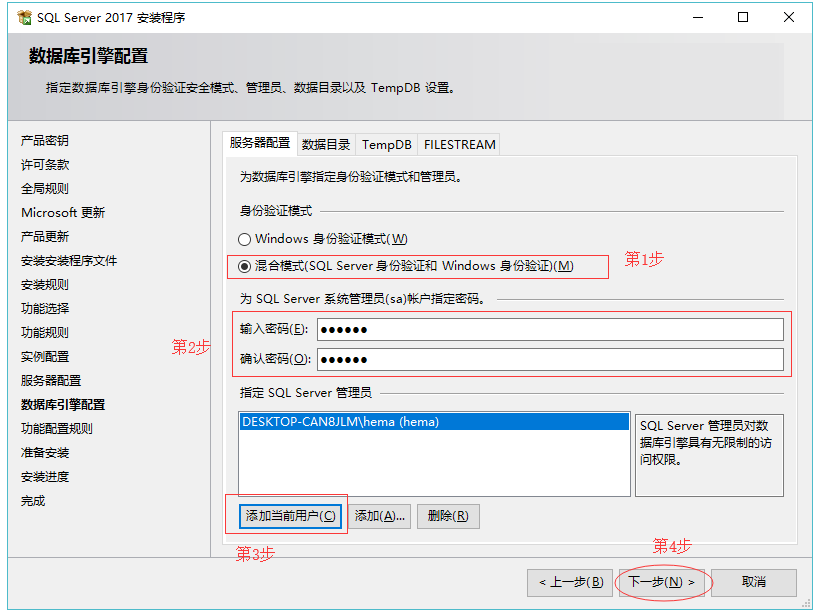This screenshot has height=615, width=820.
Task: Proceed with 下一步(N) button
Action: [x=662, y=583]
